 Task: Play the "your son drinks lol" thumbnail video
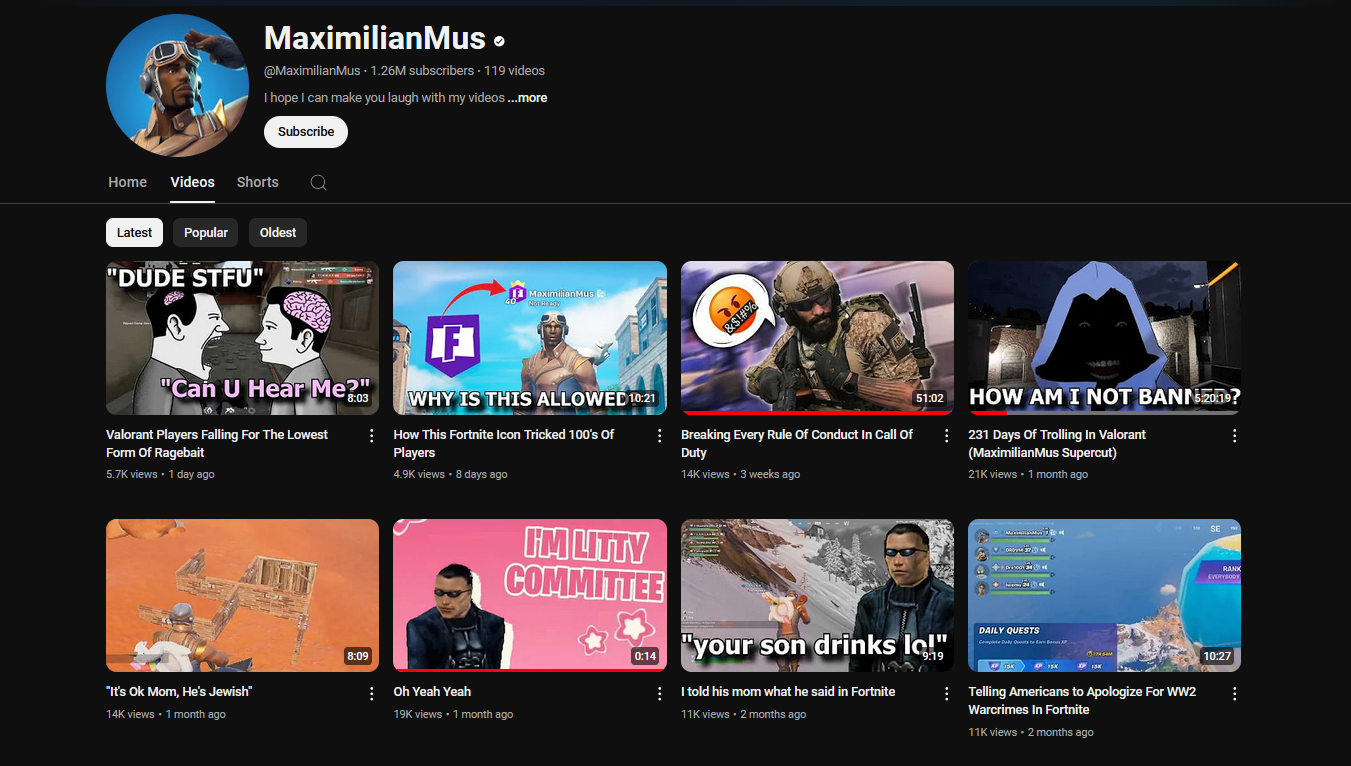[x=817, y=595]
